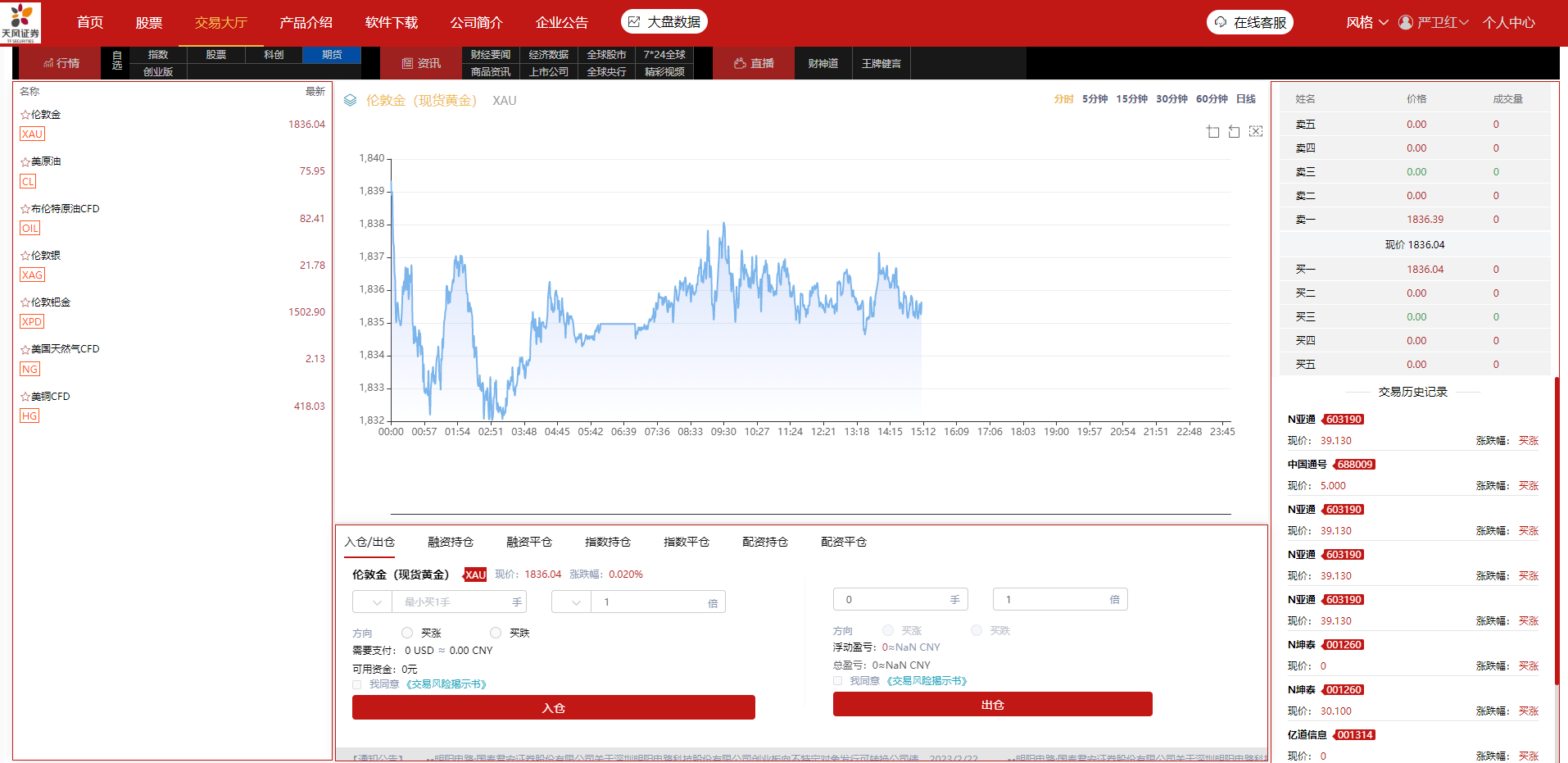Star the 美原油 item in watchlist
1568x763 pixels.
(25, 161)
